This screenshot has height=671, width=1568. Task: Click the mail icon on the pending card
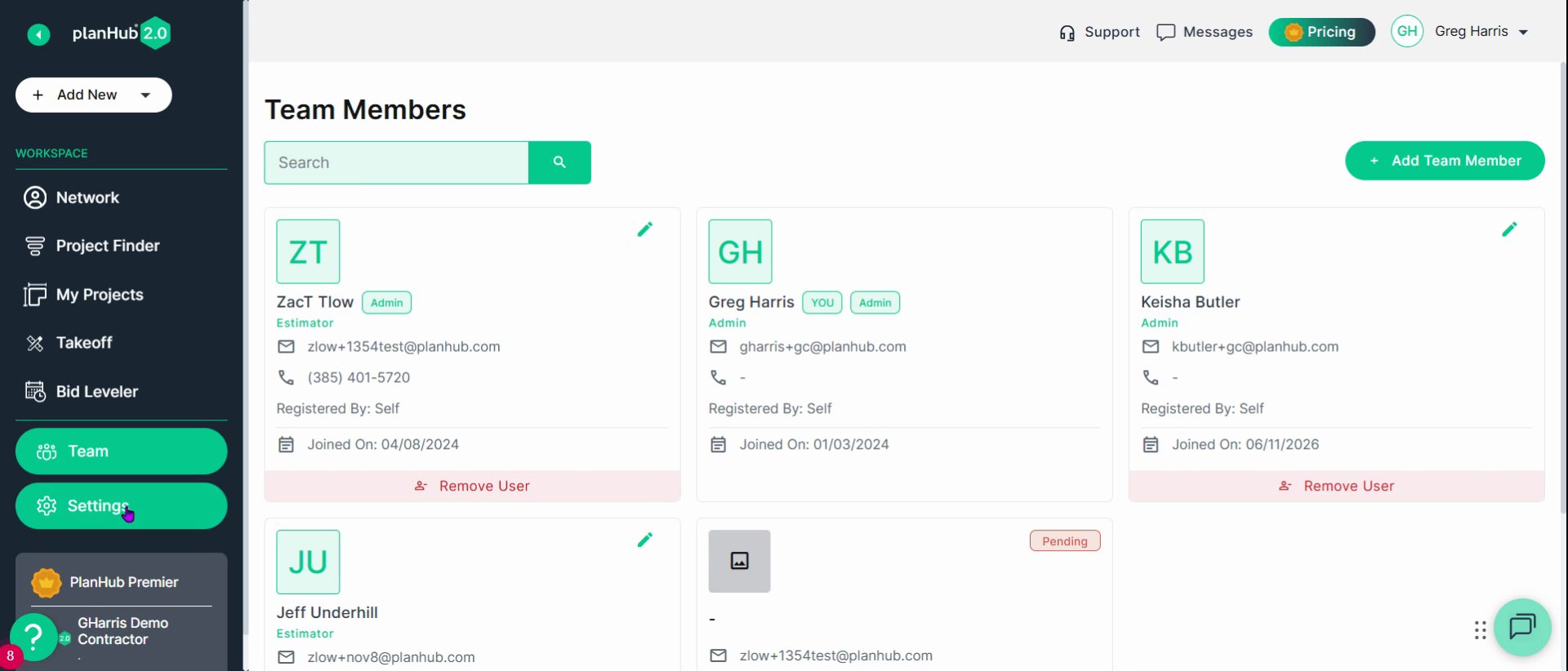point(718,655)
